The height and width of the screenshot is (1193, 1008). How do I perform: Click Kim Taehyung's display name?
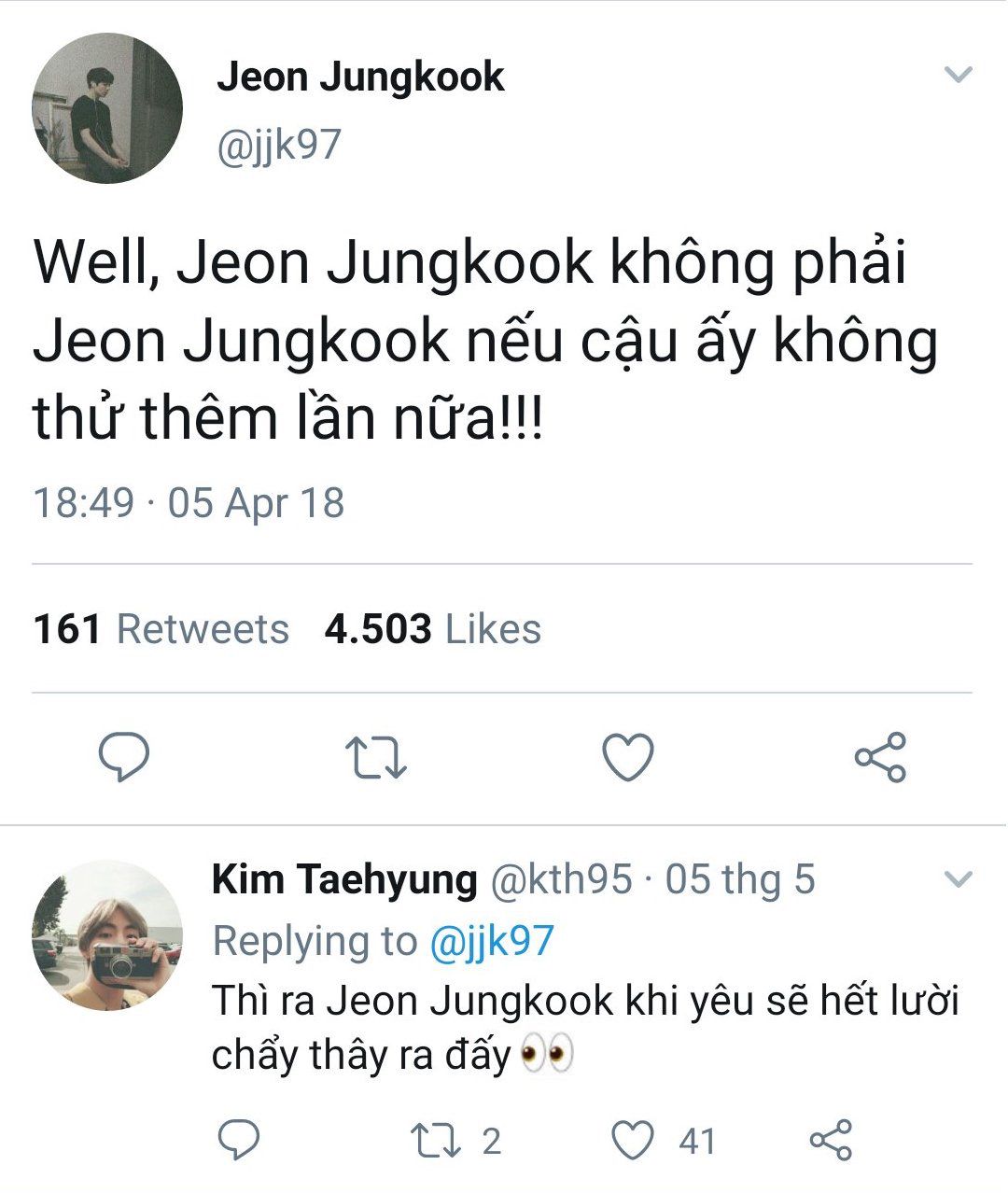pyautogui.click(x=344, y=879)
